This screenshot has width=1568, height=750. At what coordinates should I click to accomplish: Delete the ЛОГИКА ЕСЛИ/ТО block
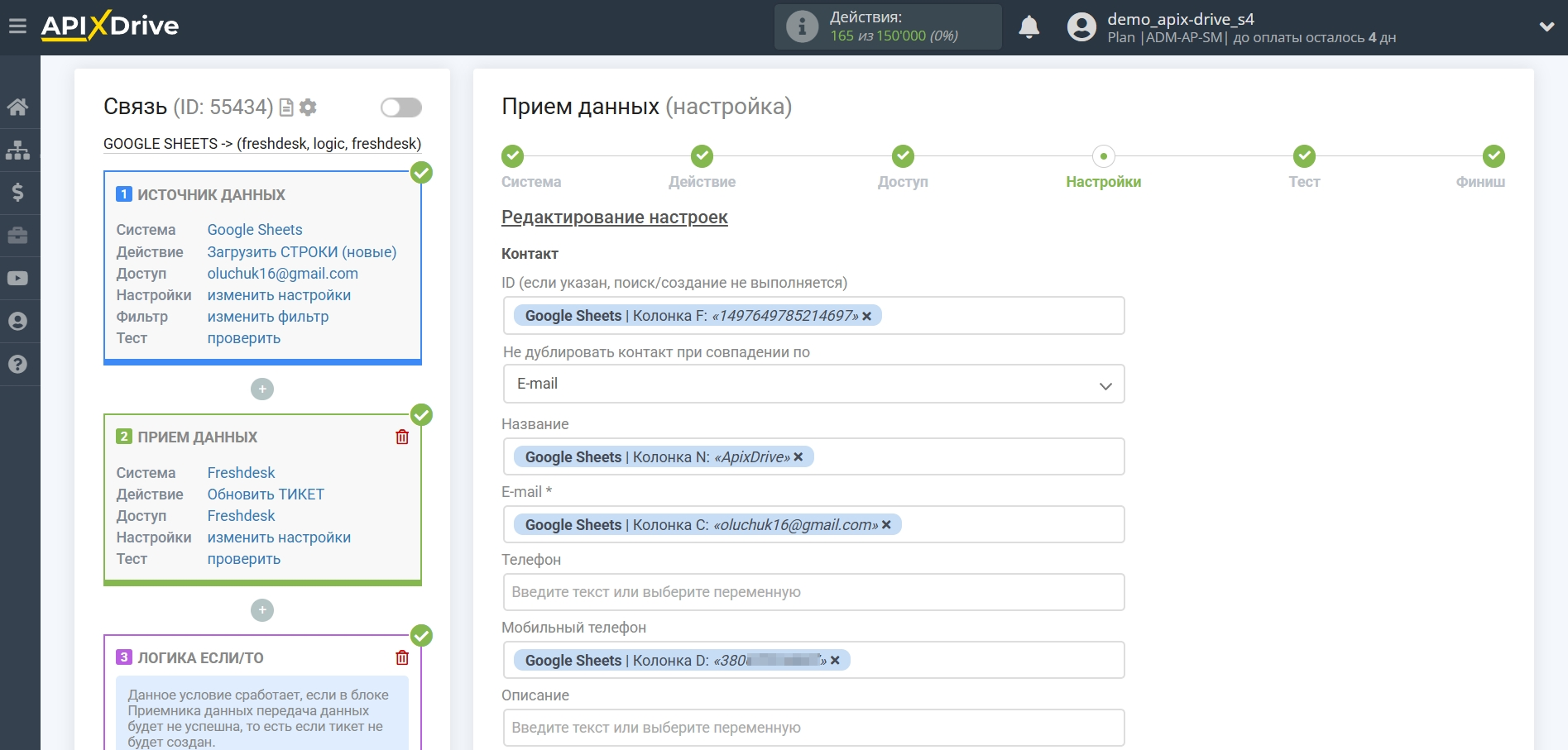click(402, 657)
